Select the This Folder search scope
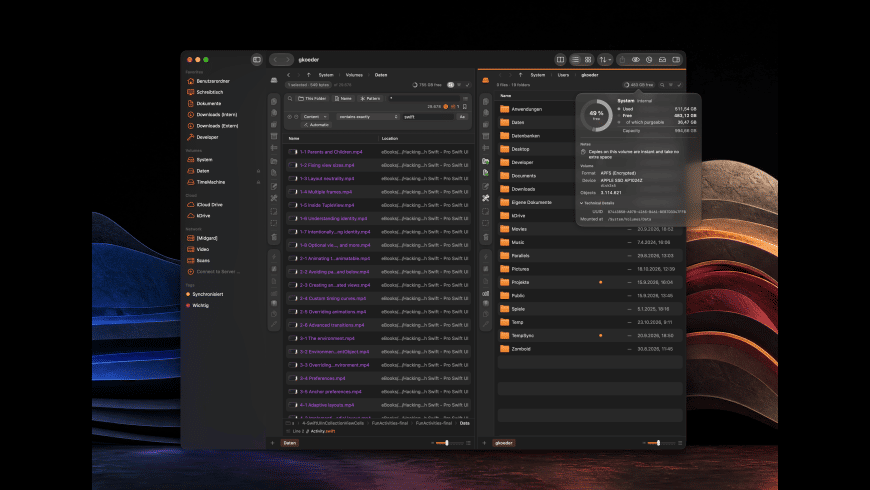Screen dimensions: 870x490 312,98
